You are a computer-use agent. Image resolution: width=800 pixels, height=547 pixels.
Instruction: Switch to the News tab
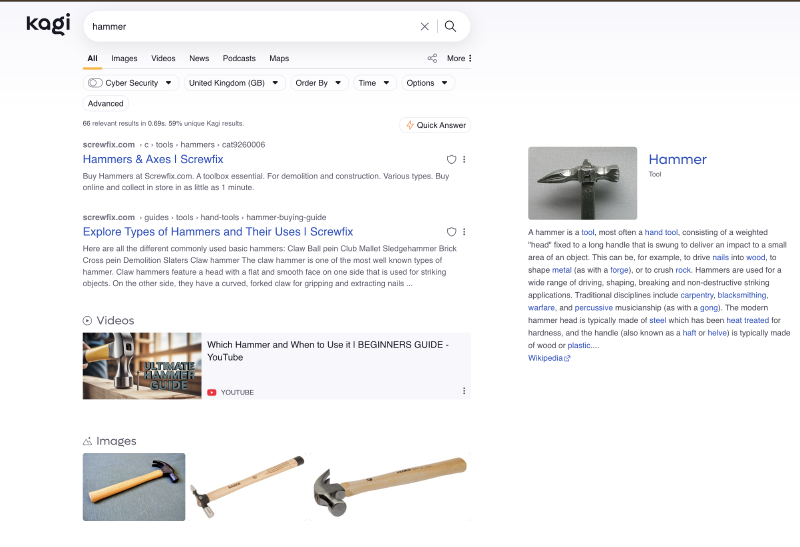point(199,58)
